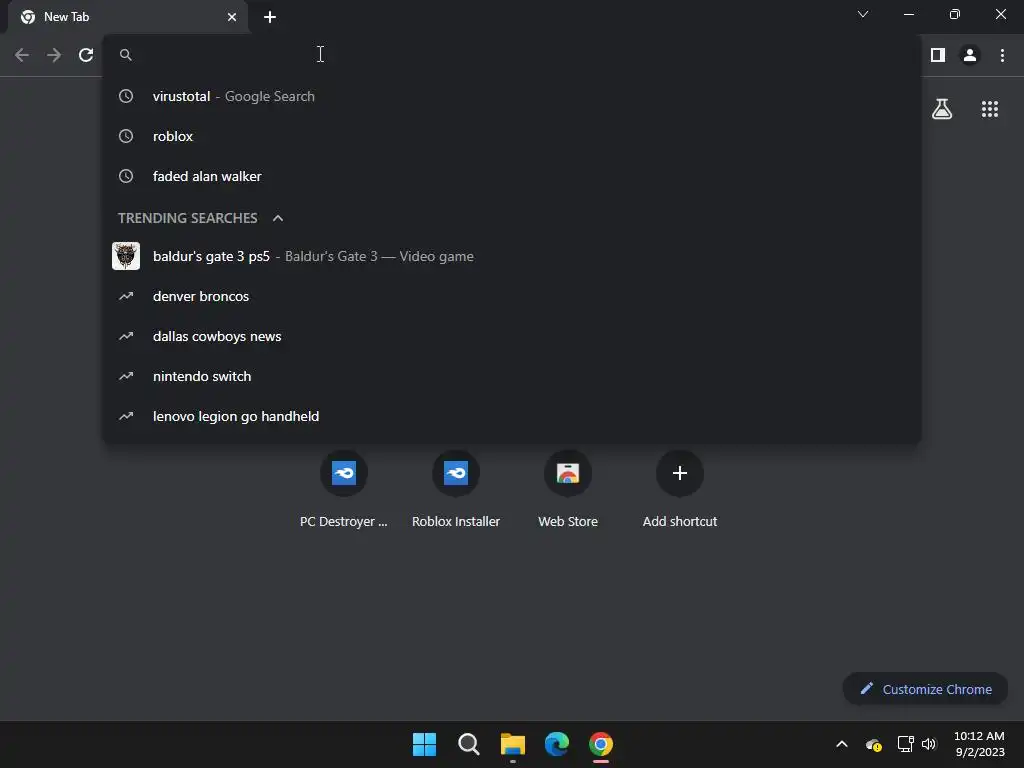Close the New Tab tab
This screenshot has height=768, width=1024.
click(x=232, y=17)
